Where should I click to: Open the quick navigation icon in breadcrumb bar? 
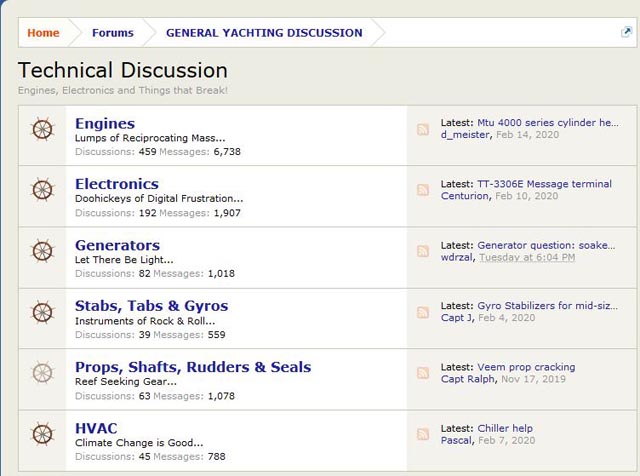626,32
